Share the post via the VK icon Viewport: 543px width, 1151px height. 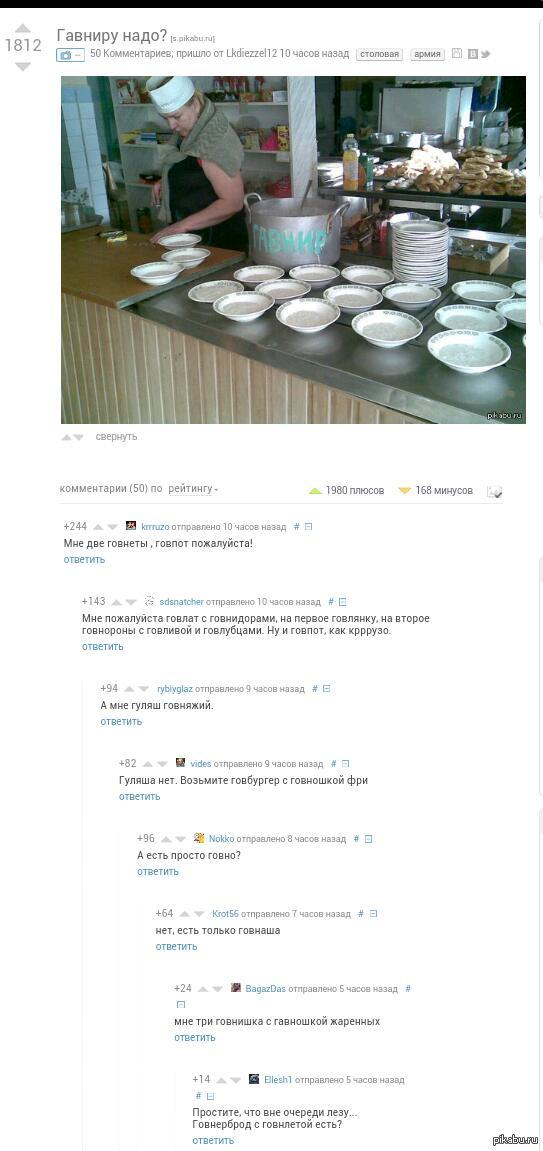pos(473,54)
